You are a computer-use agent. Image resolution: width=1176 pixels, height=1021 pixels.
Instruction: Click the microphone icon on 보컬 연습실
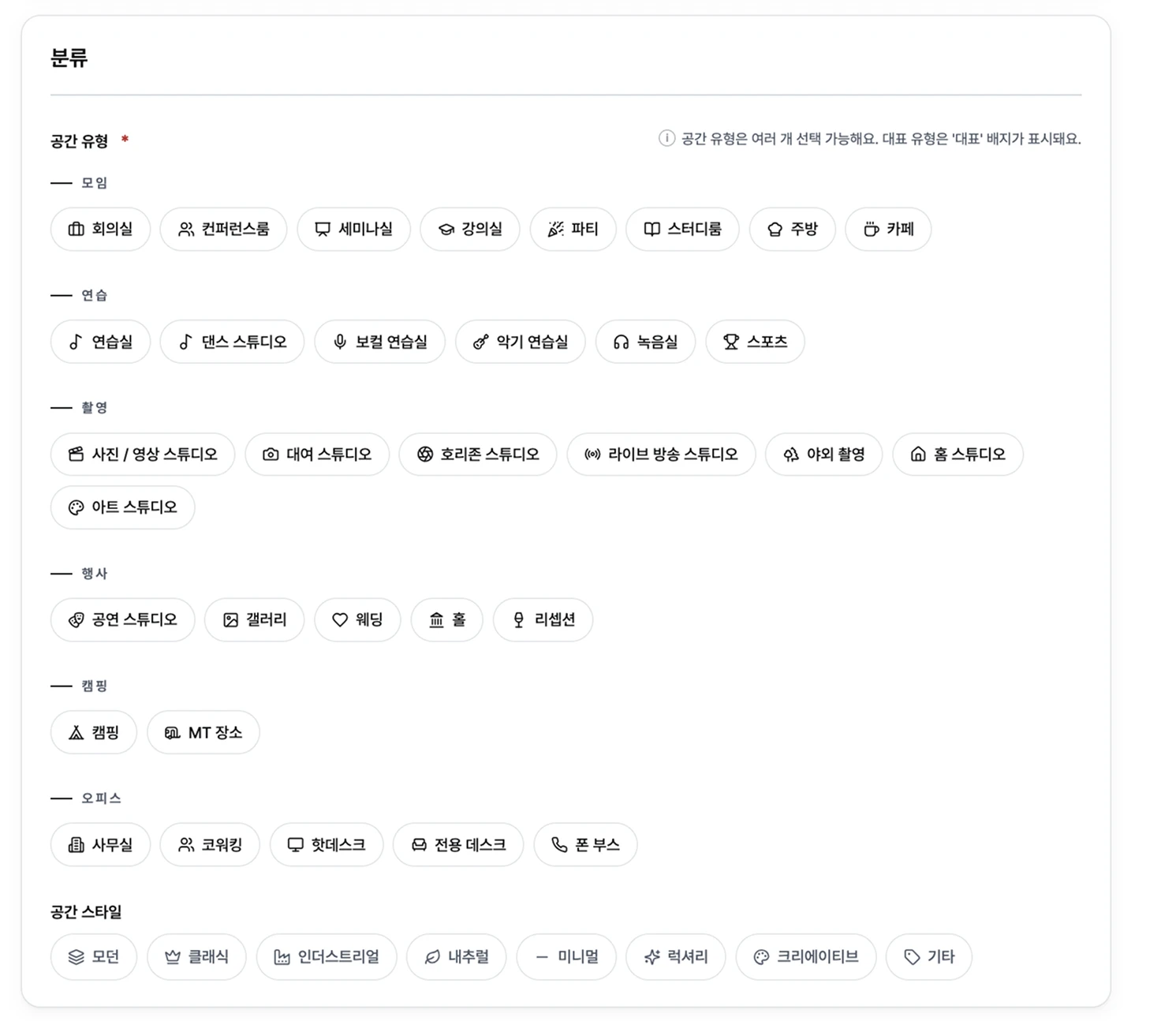340,342
